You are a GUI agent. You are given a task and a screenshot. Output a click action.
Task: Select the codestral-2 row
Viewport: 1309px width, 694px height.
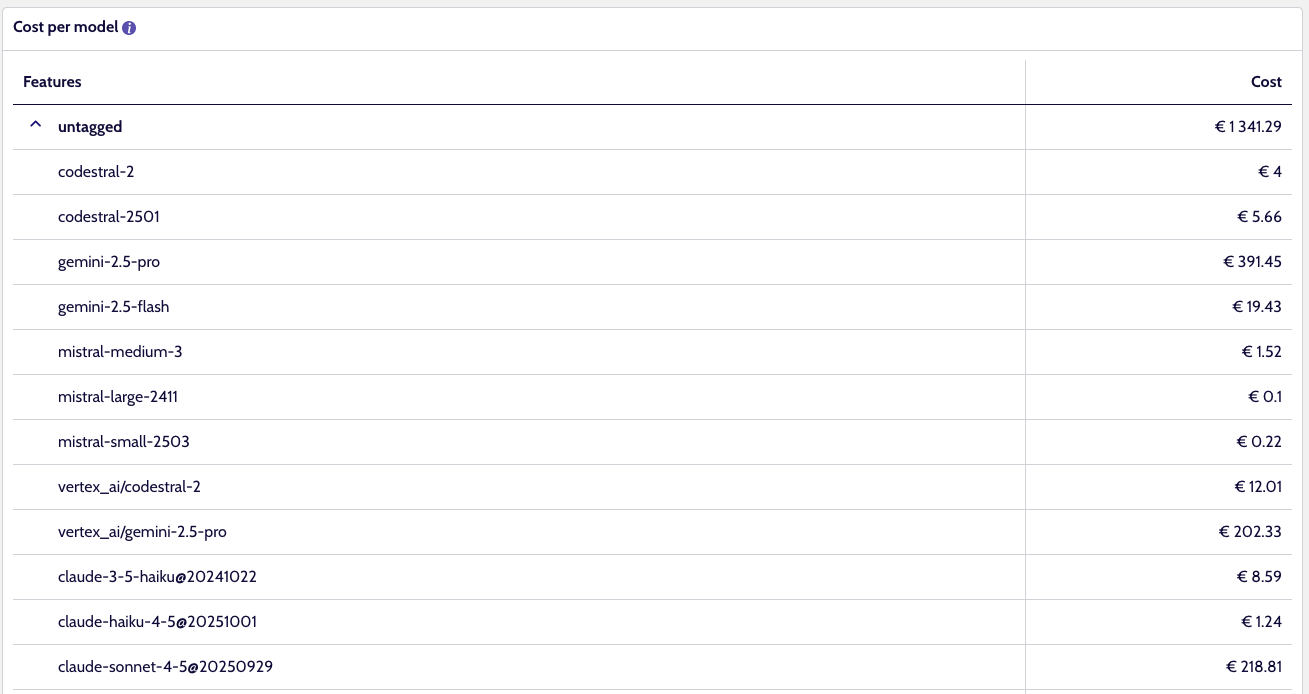653,172
